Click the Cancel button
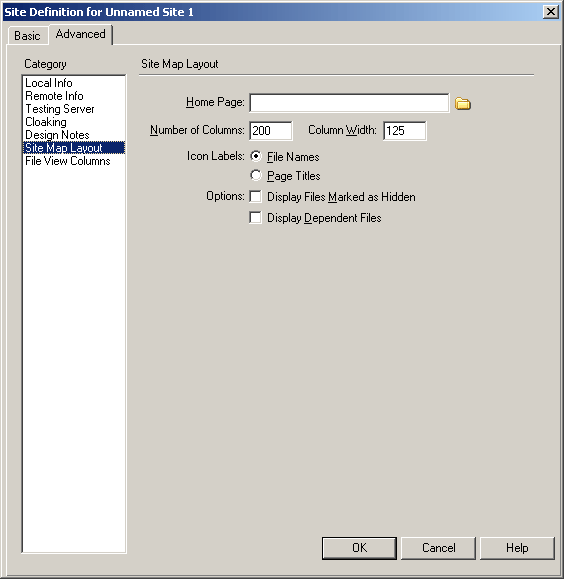This screenshot has height=579, width=564. (438, 548)
